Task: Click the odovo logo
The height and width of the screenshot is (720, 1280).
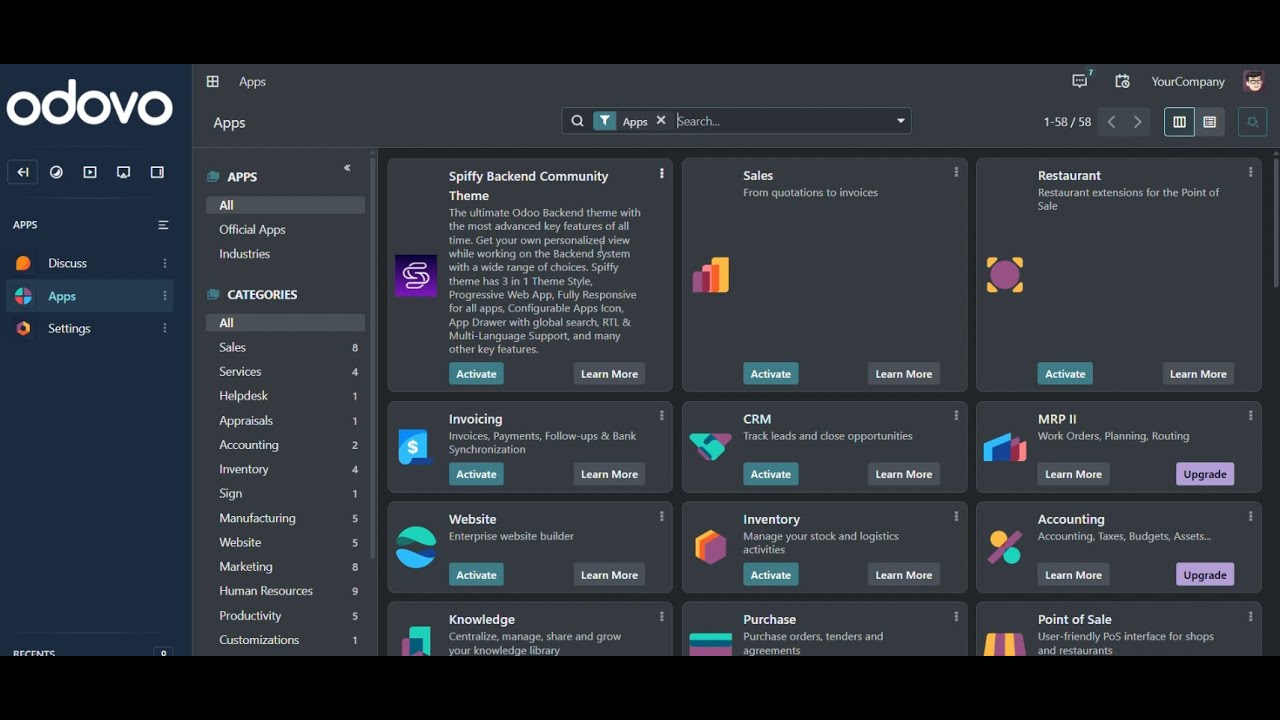Action: click(90, 105)
